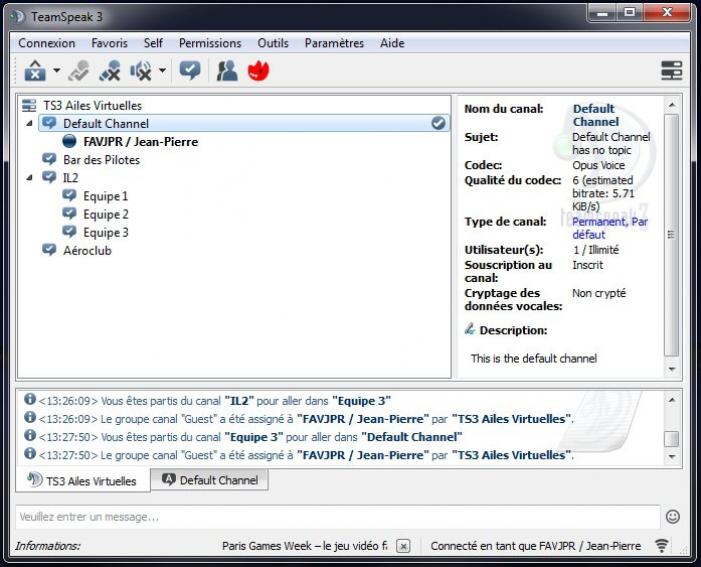Click the message input field
This screenshot has height=567, width=701.
tap(338, 517)
